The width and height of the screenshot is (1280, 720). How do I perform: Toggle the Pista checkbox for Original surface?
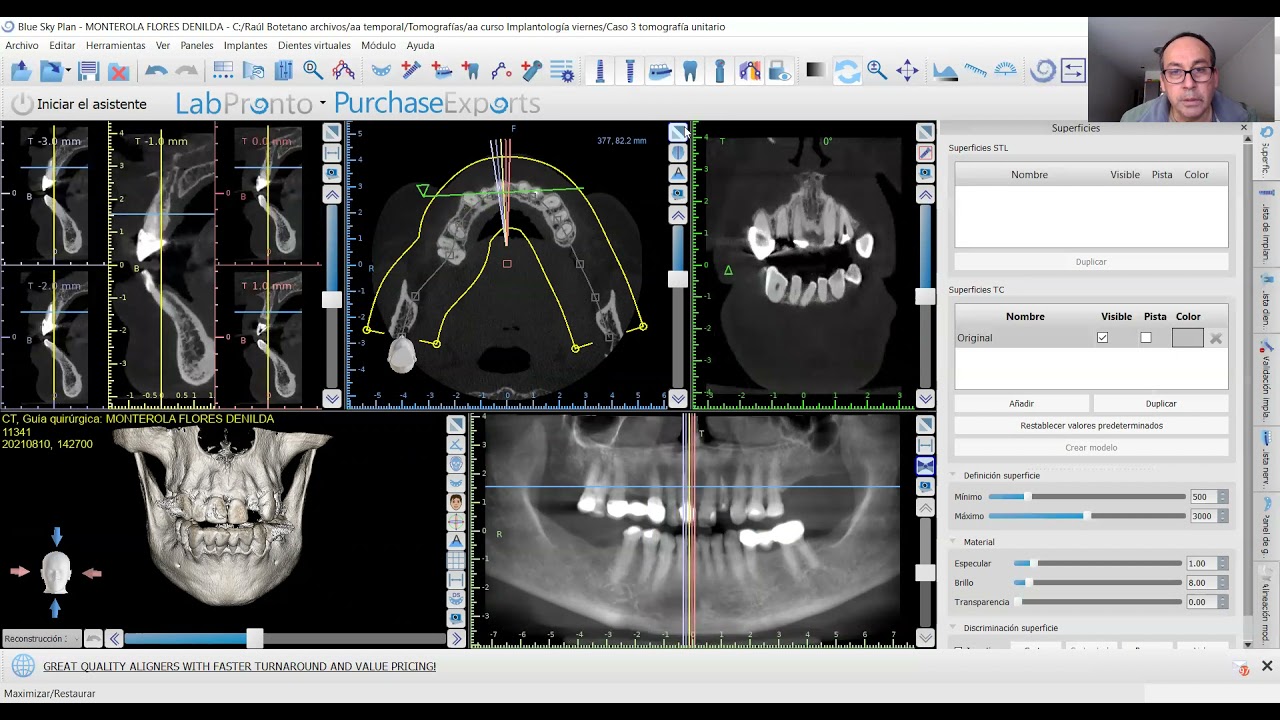point(1146,338)
